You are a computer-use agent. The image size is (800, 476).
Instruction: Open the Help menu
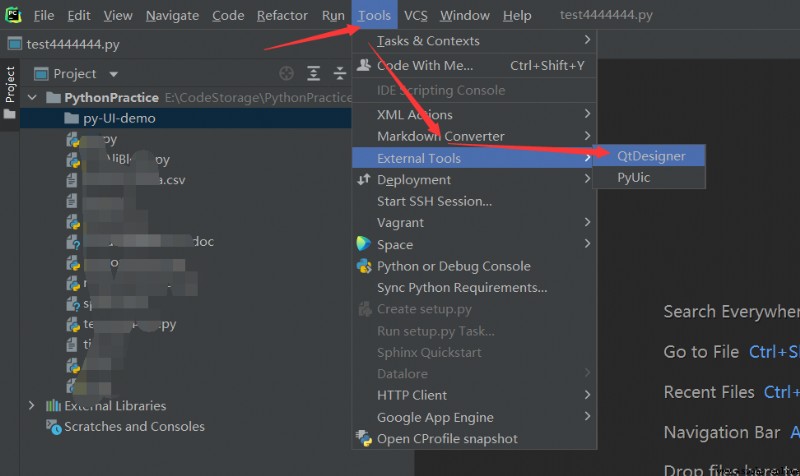point(517,16)
